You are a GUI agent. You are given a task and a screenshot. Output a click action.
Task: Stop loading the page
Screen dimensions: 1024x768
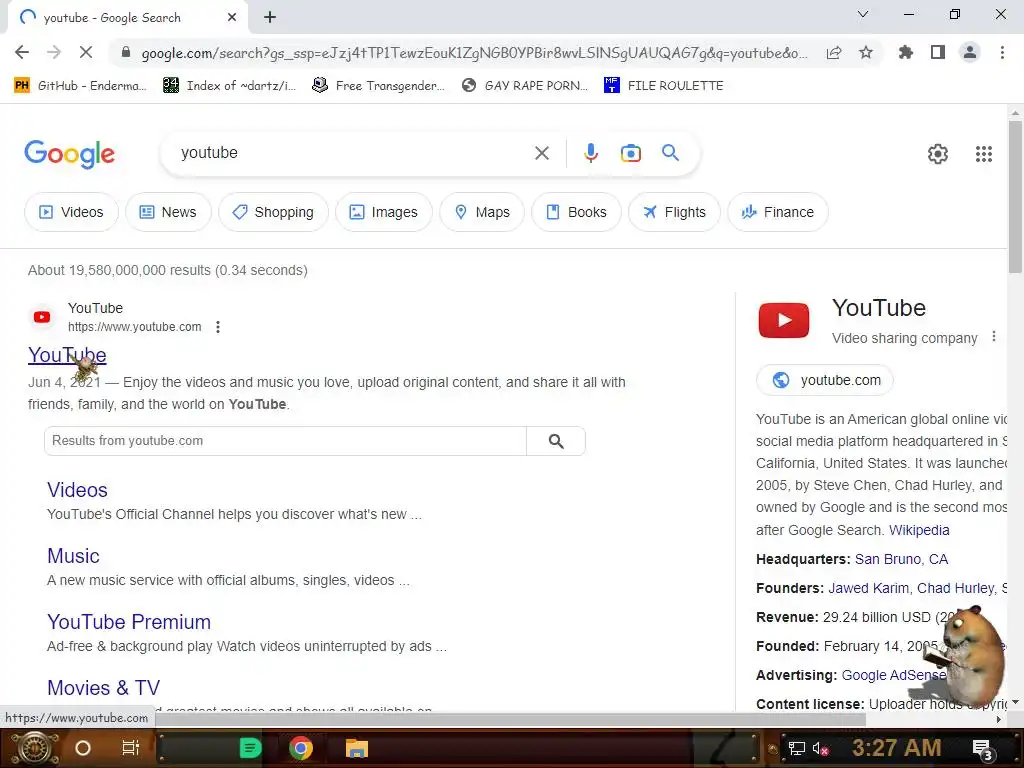point(86,52)
